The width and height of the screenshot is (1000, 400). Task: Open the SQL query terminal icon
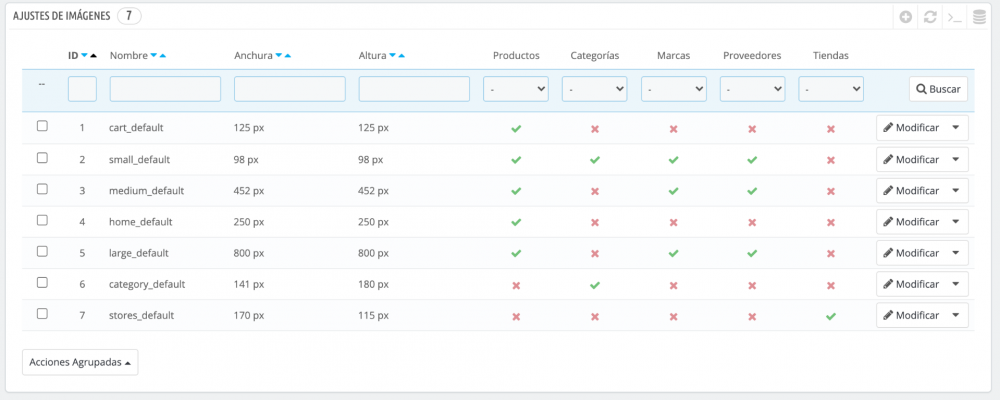pos(955,17)
